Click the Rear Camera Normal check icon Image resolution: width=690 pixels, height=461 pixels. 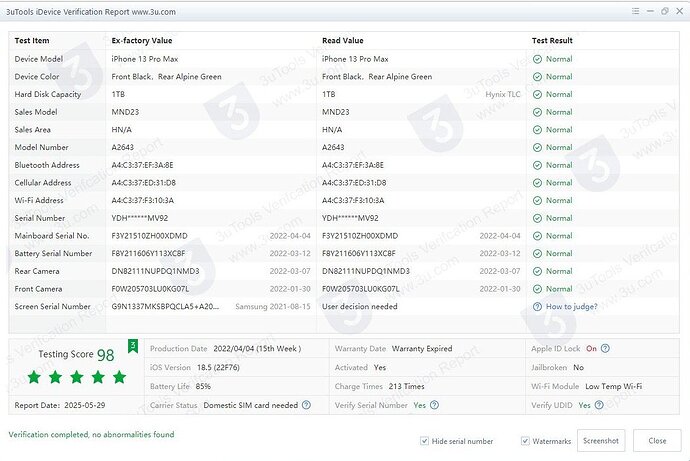537,271
